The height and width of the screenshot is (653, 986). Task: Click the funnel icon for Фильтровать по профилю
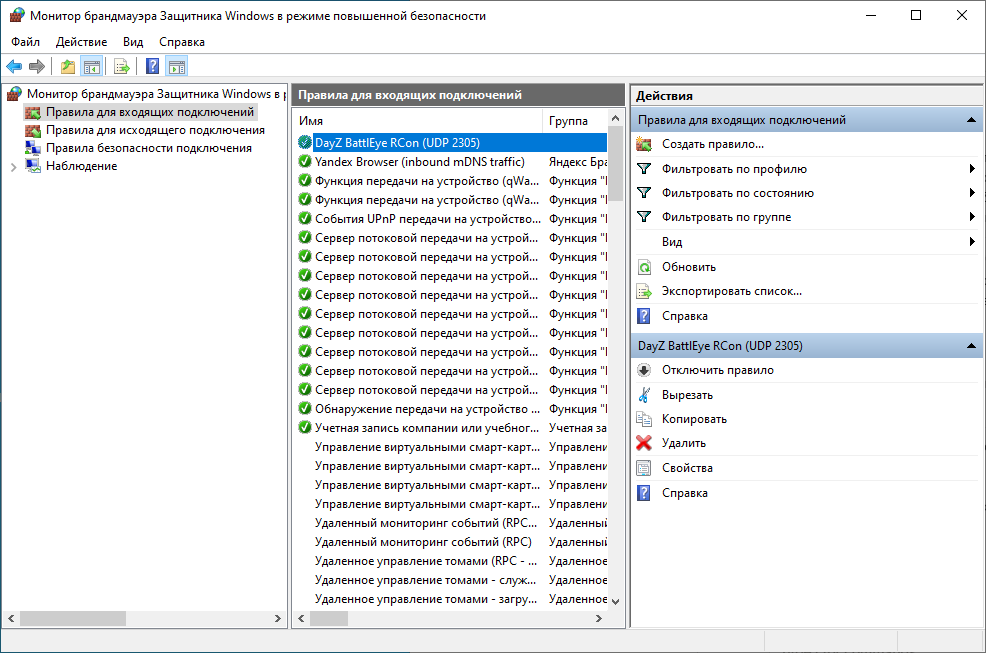pyautogui.click(x=644, y=169)
